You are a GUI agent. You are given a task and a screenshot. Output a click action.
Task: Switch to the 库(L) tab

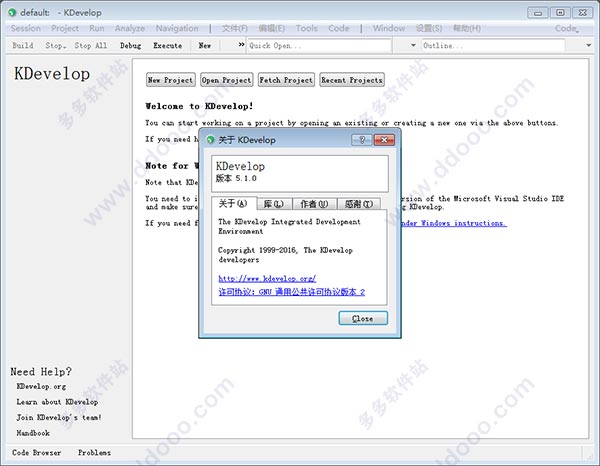274,204
